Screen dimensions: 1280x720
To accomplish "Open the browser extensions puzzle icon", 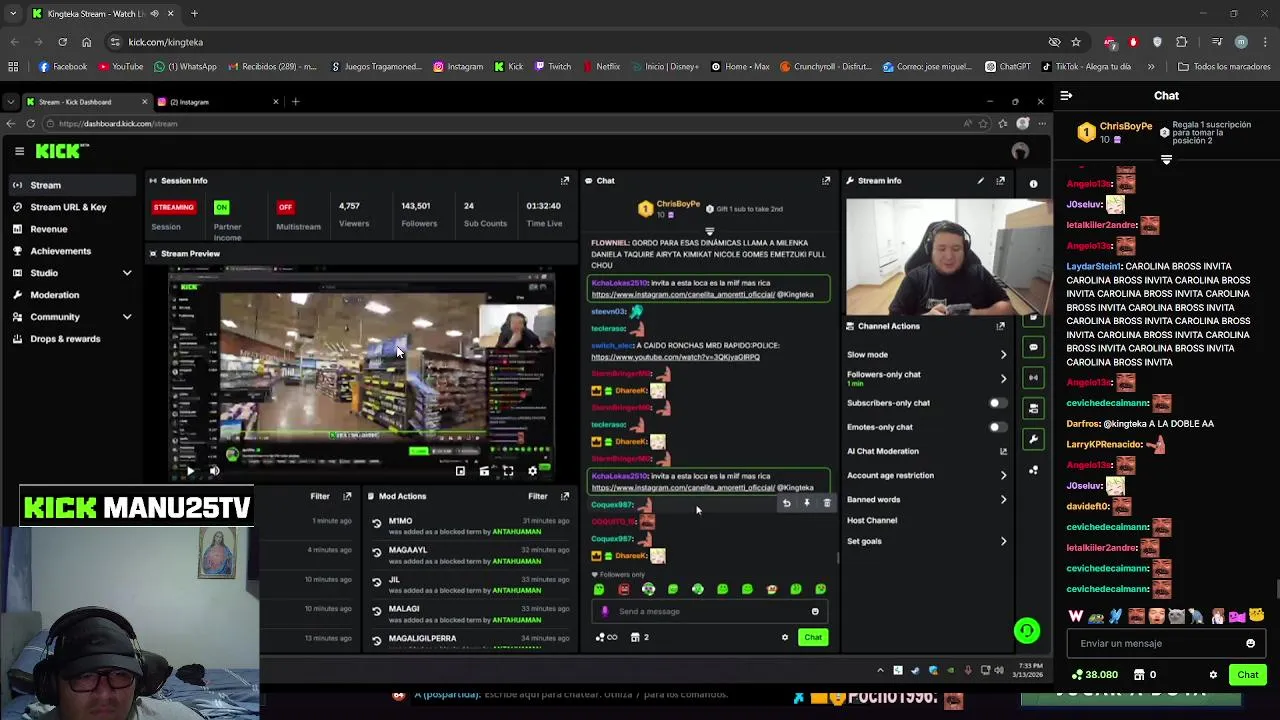I will point(1182,42).
